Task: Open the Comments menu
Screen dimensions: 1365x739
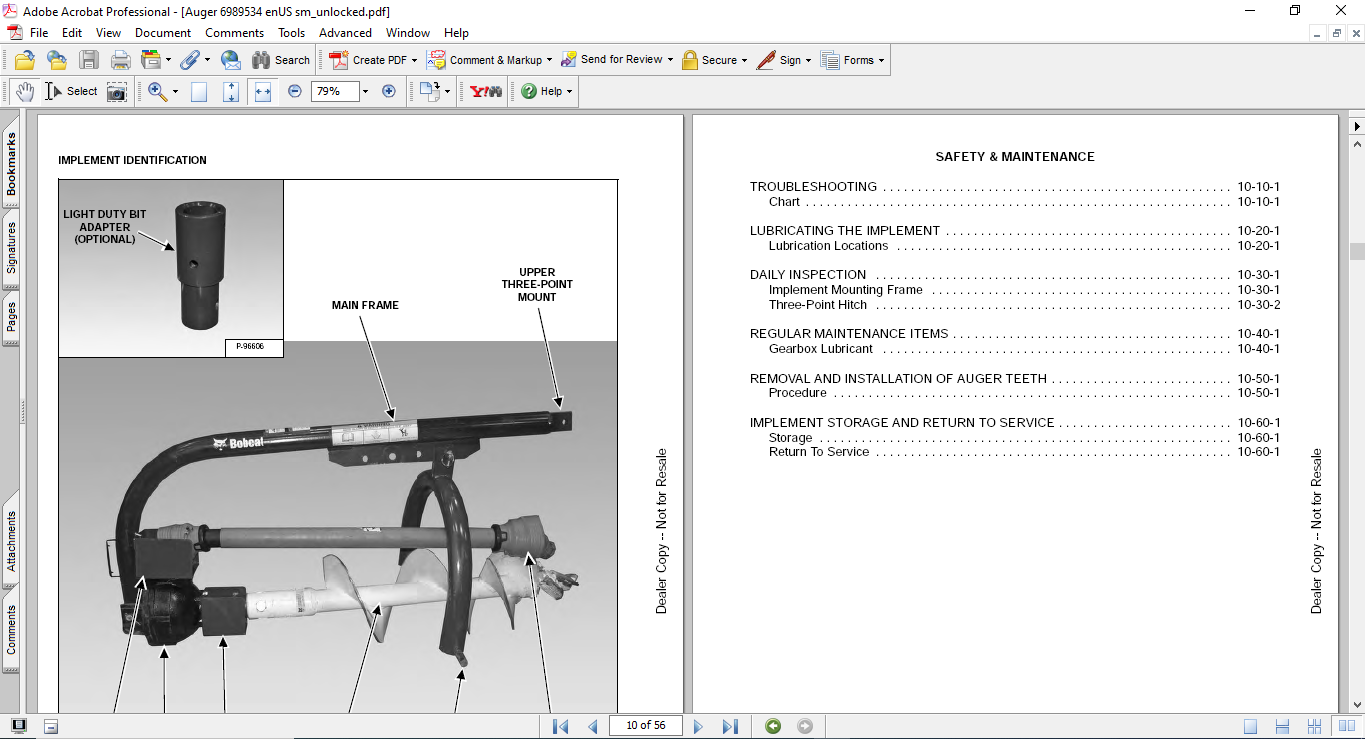Action: click(x=235, y=33)
